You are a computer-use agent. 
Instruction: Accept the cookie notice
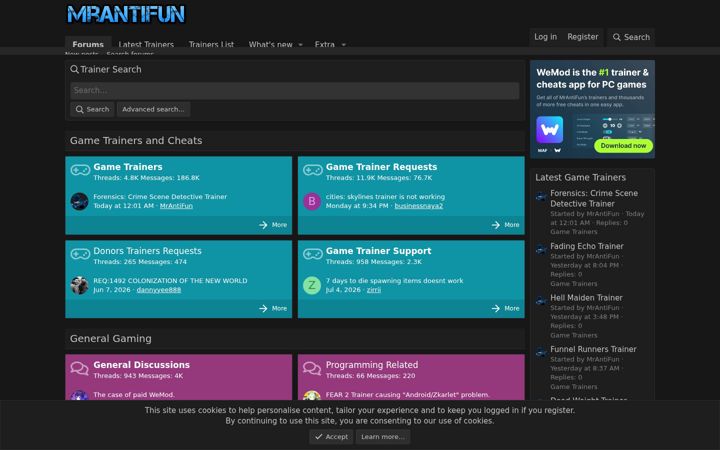pos(332,437)
